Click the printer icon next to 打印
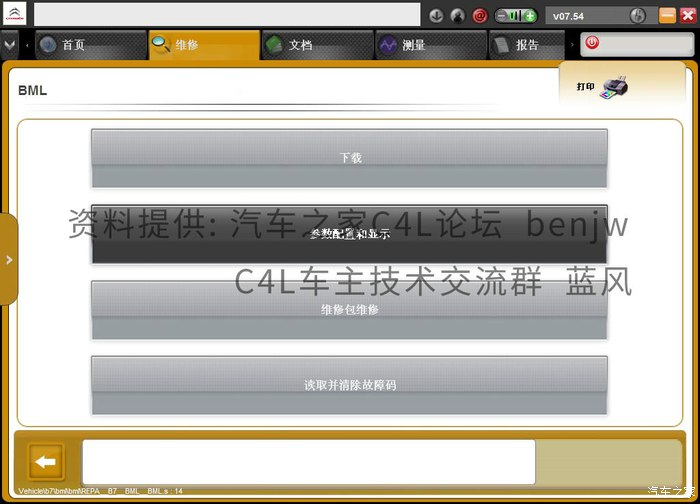 (613, 87)
